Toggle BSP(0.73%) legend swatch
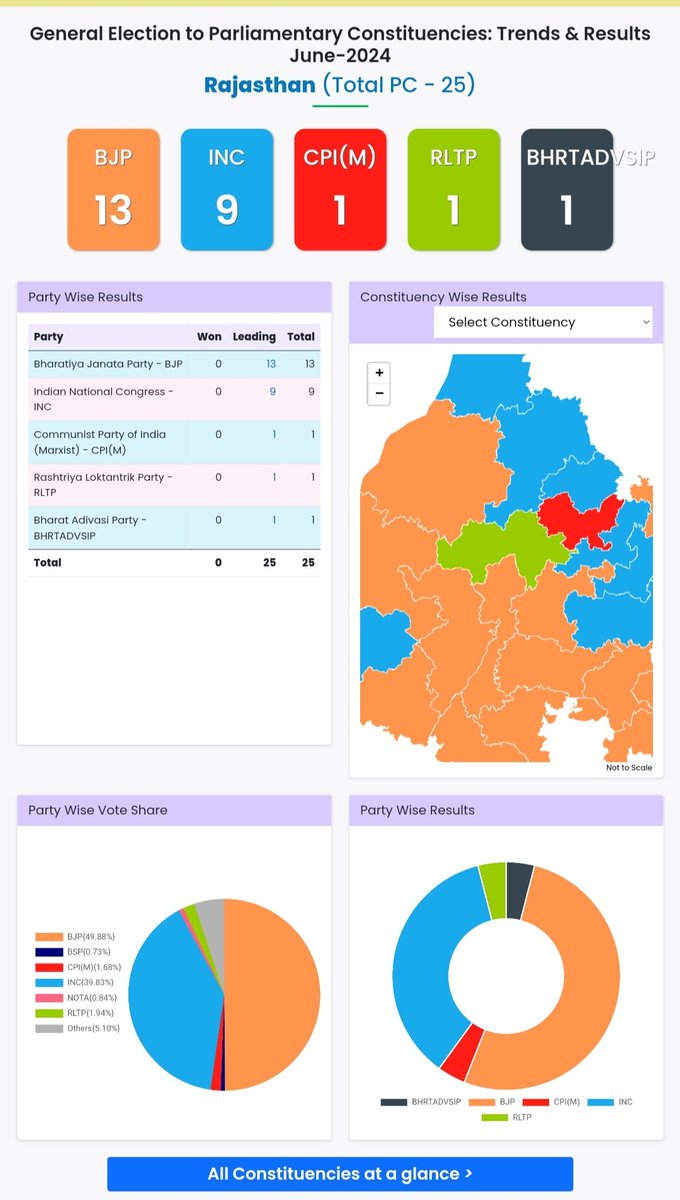 (x=48, y=952)
